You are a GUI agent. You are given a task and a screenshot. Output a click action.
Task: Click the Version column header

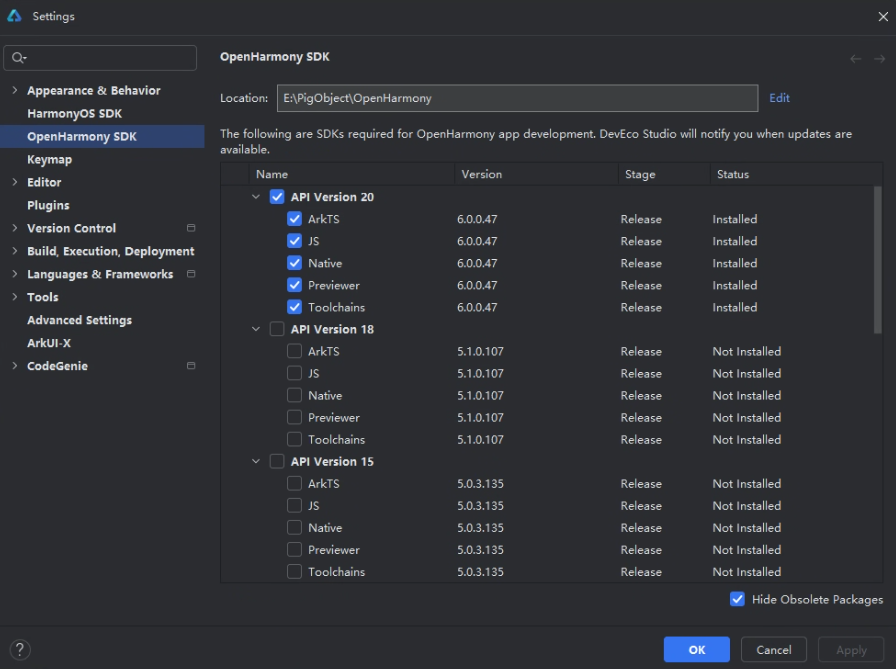[x=537, y=174]
